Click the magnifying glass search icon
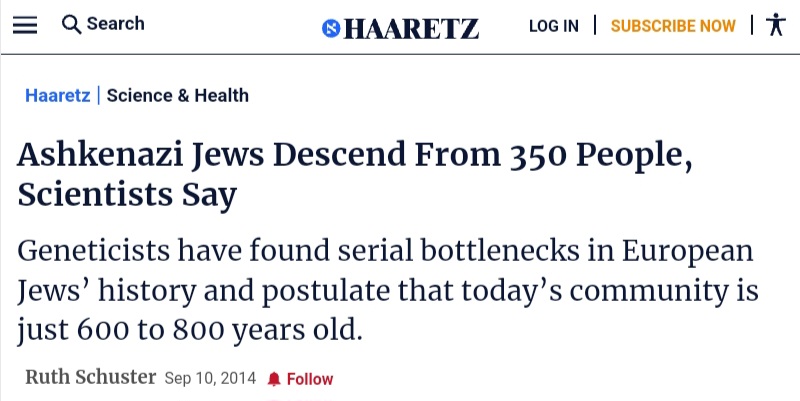The width and height of the screenshot is (800, 401). point(71,24)
